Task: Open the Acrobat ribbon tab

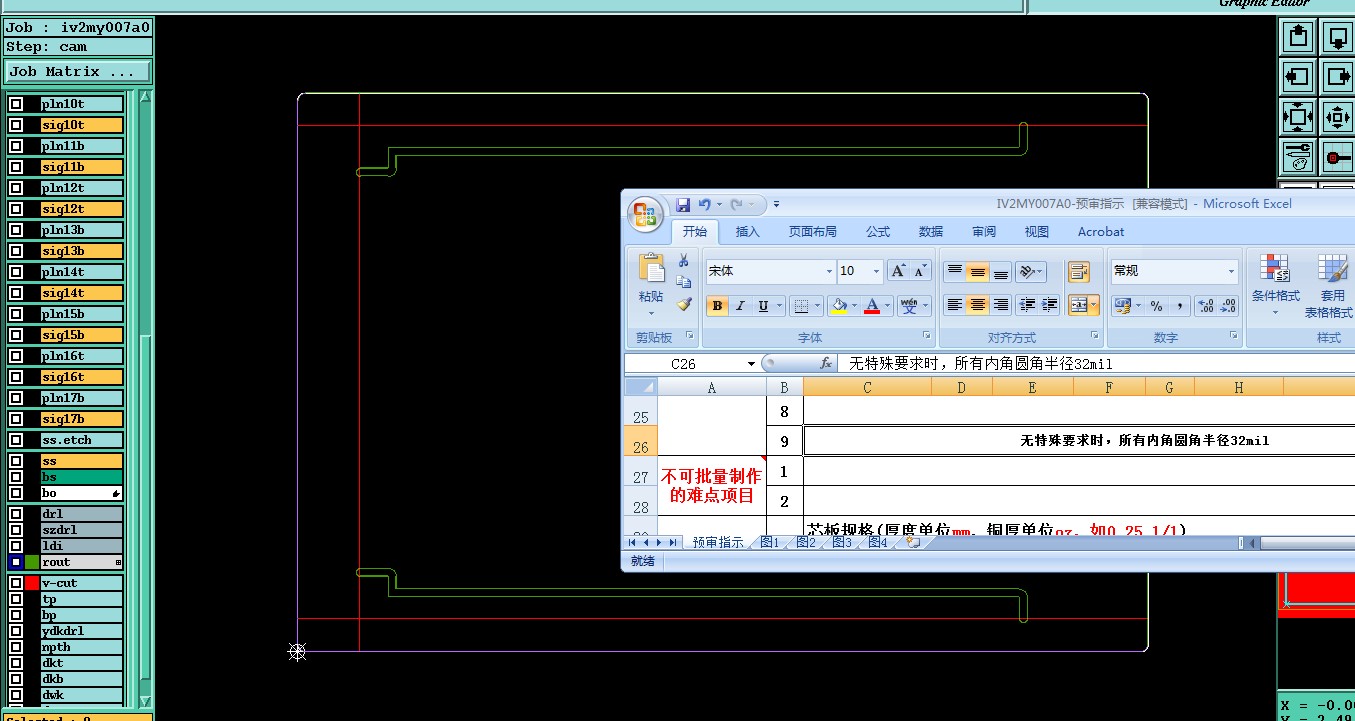Action: [1101, 232]
